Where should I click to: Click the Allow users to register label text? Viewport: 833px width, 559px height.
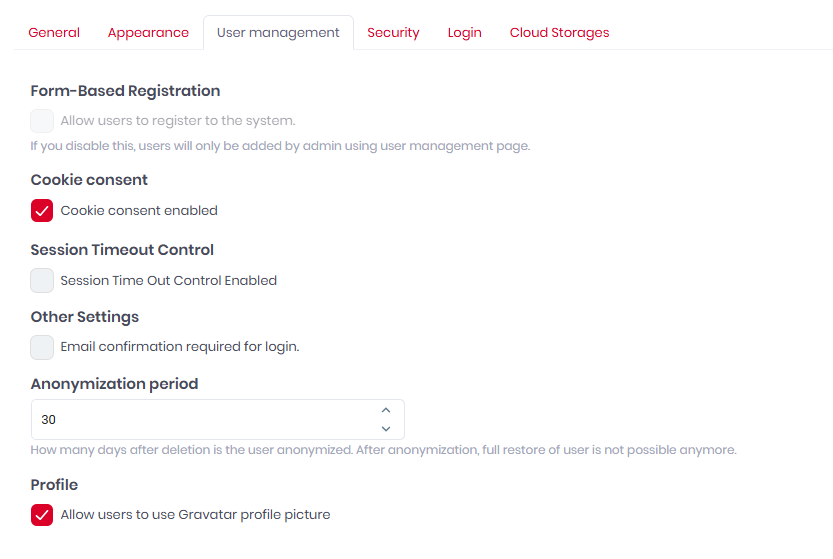(177, 121)
